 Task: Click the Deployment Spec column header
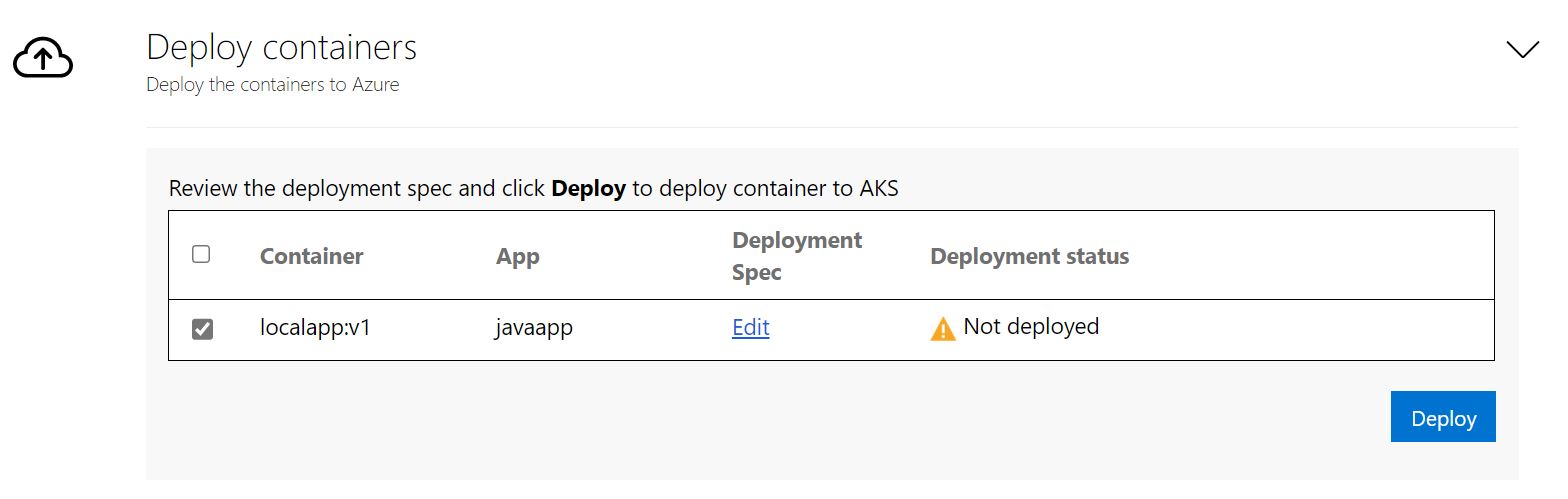point(796,256)
